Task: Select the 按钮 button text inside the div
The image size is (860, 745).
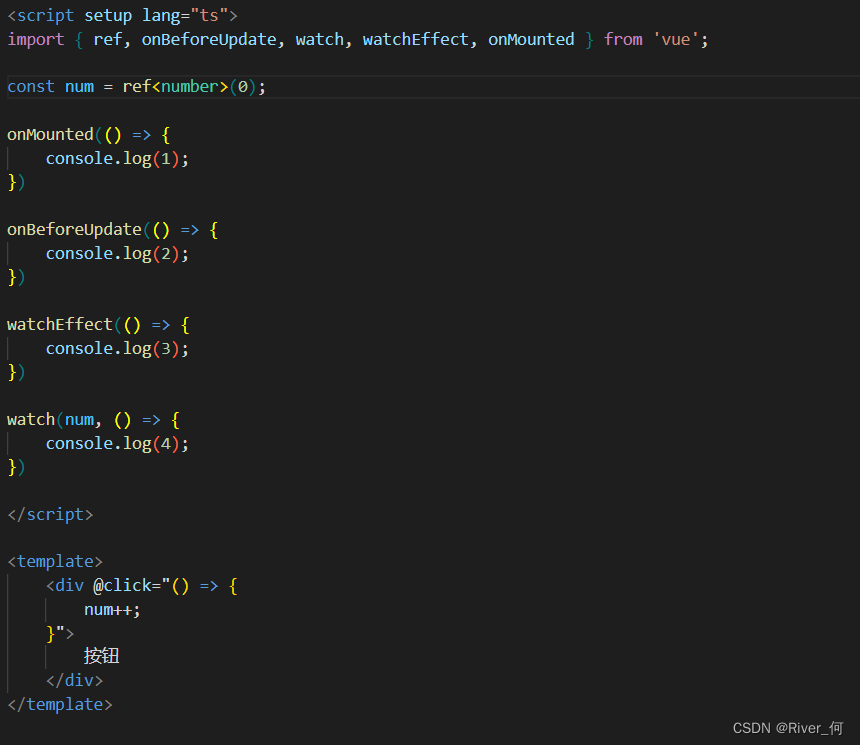Action: click(101, 656)
